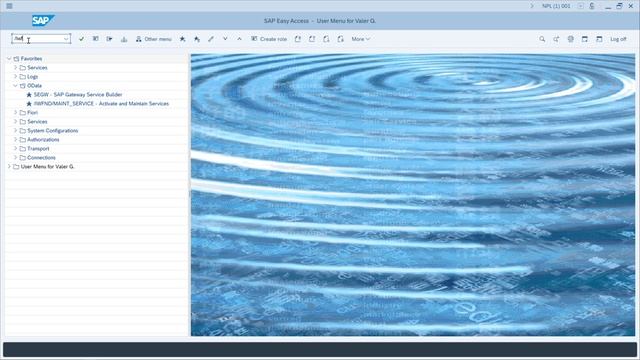Open /IWFND/MAINT_SERVICE - Activate and Maintain Services
The height and width of the screenshot is (360, 640).
pos(101,104)
